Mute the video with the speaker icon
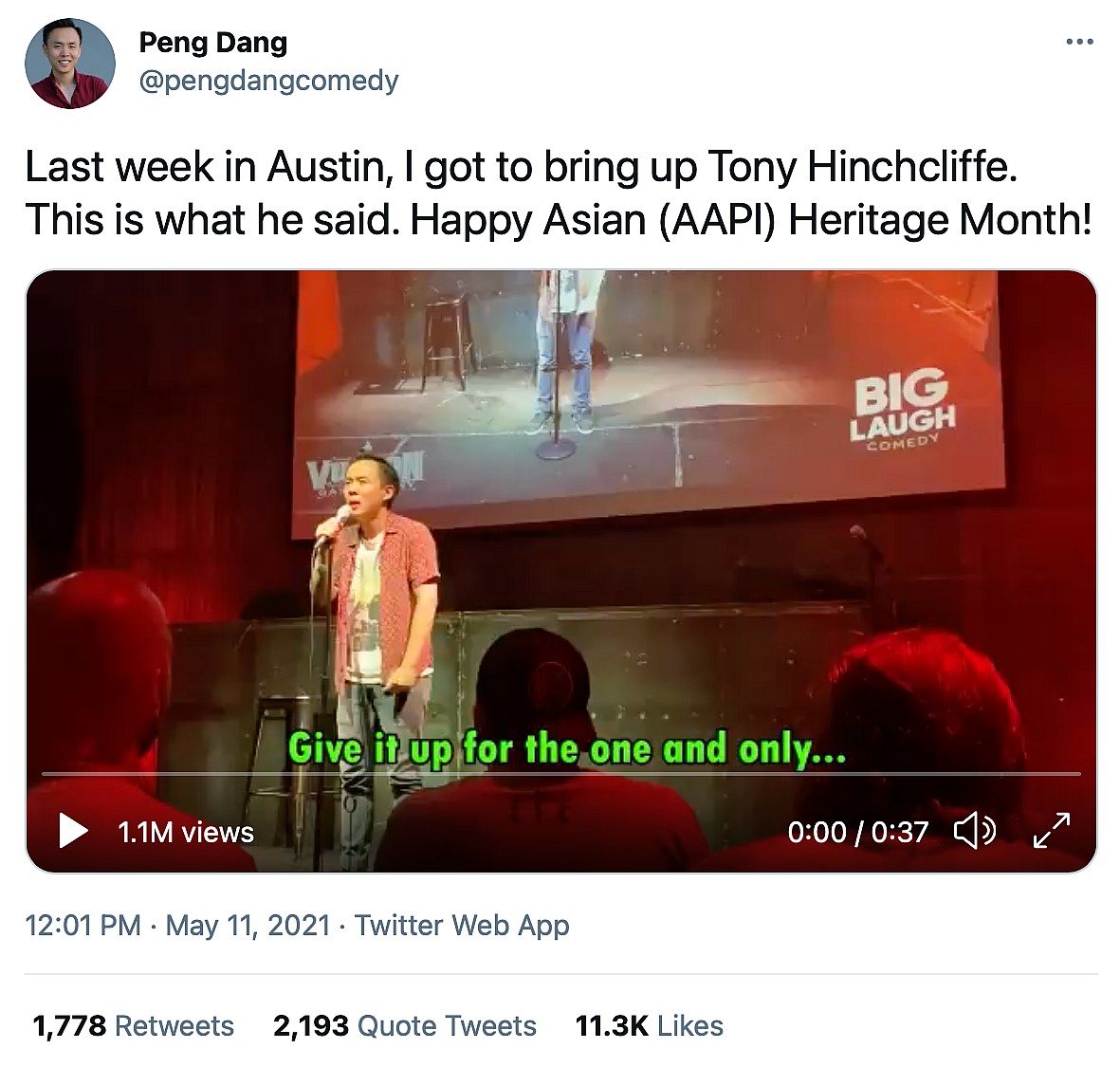The width and height of the screenshot is (1120, 1067). point(974,831)
